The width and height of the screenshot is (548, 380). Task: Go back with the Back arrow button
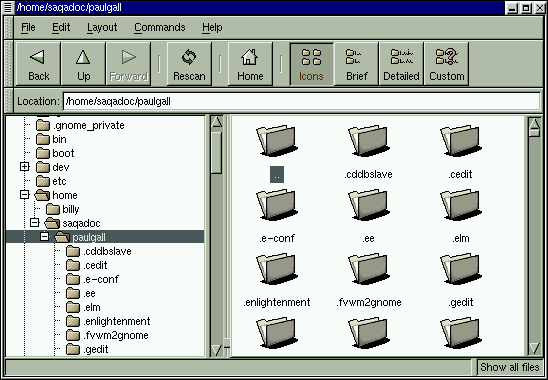pyautogui.click(x=38, y=64)
